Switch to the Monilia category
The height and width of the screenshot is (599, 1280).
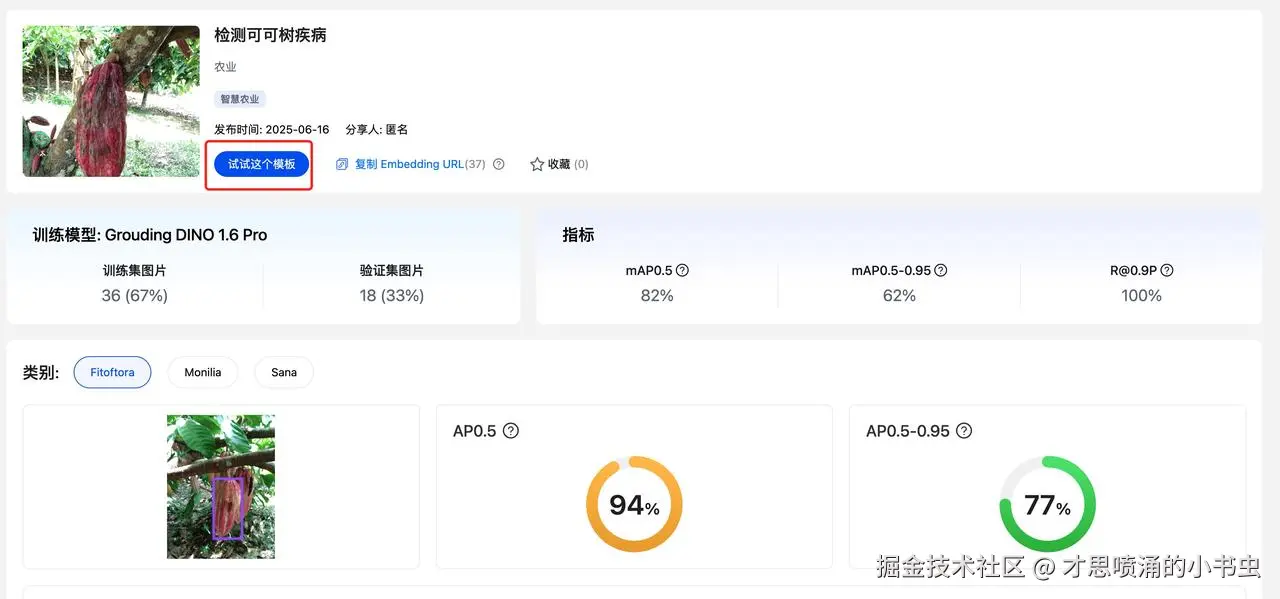pyautogui.click(x=202, y=372)
